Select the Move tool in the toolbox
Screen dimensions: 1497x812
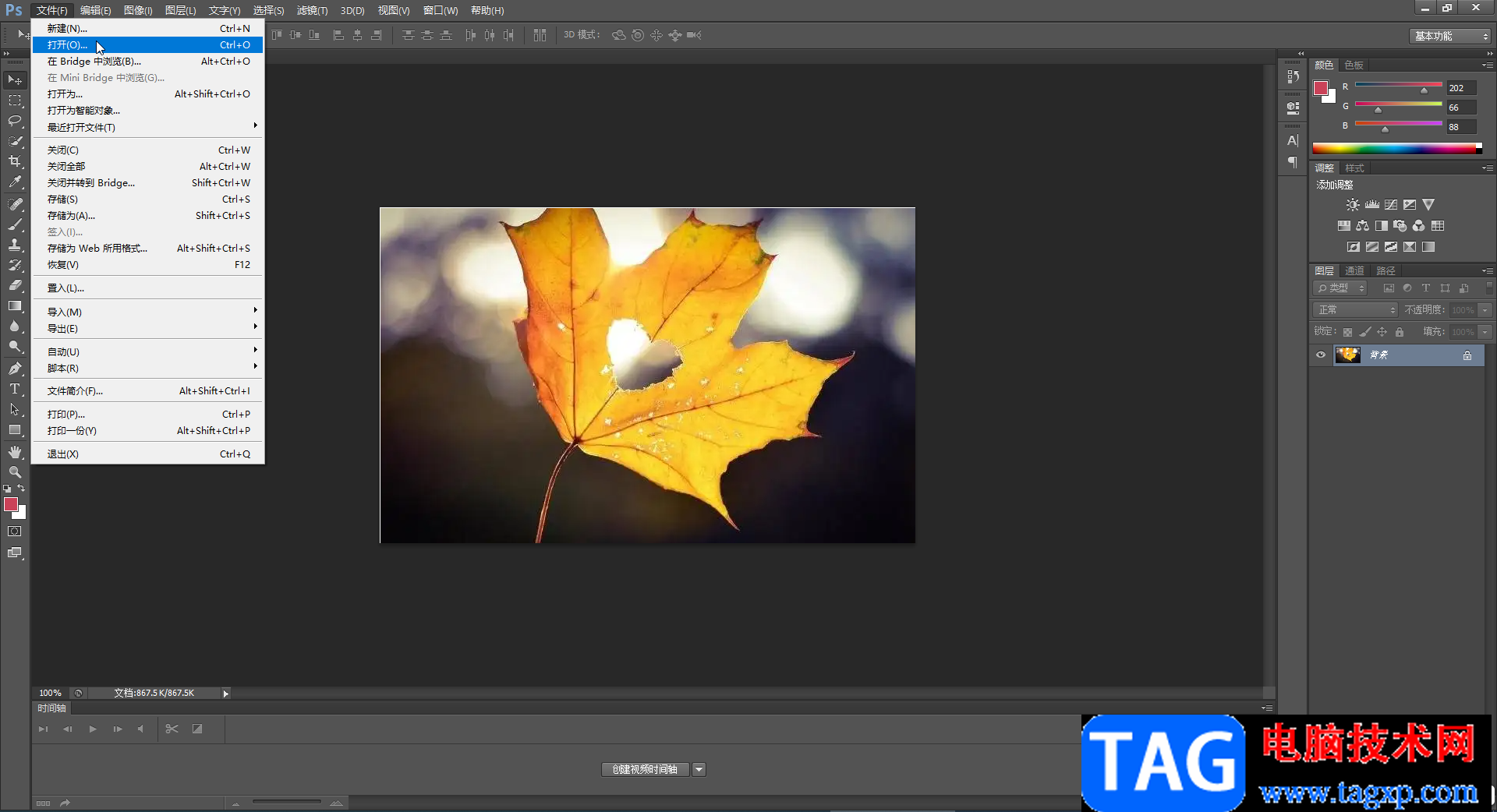click(15, 80)
